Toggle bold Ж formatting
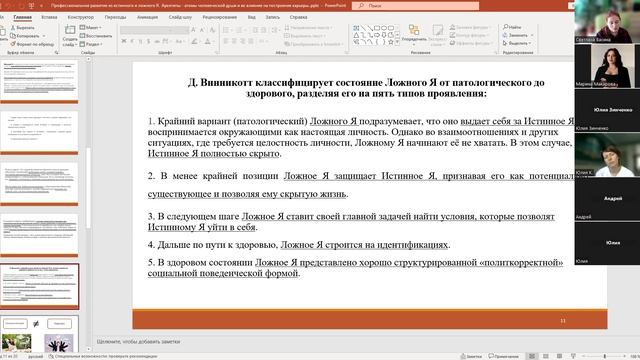Screen dimensions: 640x360 124,41
